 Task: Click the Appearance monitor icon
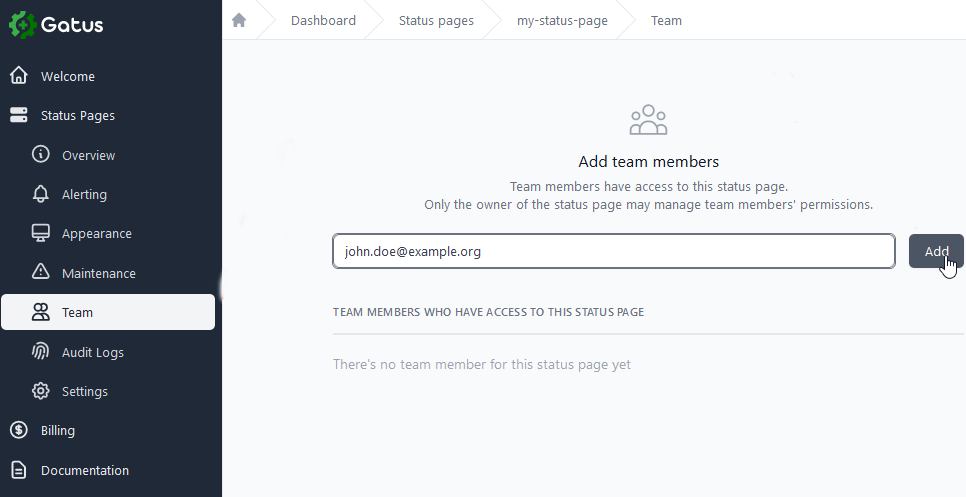[41, 233]
